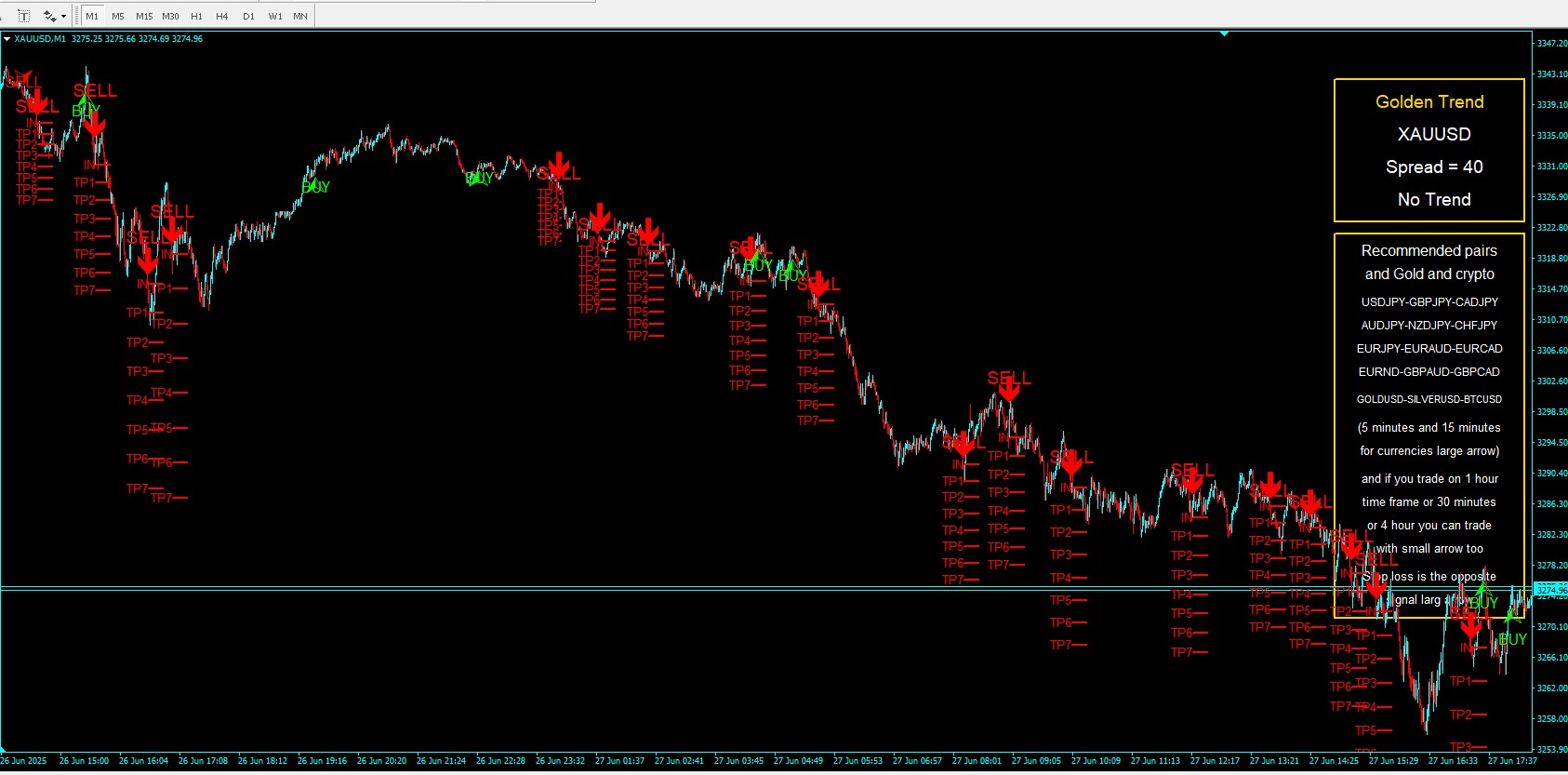
Task: Click the AUDJPY-NZDJPY-CHFJPY pairs line
Action: tap(1429, 326)
